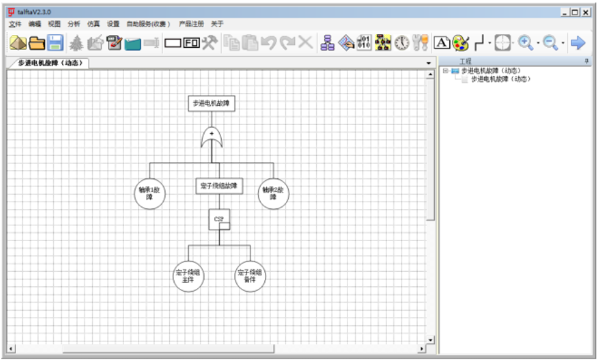Click the clock icon in toolbar
Image resolution: width=600 pixels, height=362 pixels.
[402, 43]
